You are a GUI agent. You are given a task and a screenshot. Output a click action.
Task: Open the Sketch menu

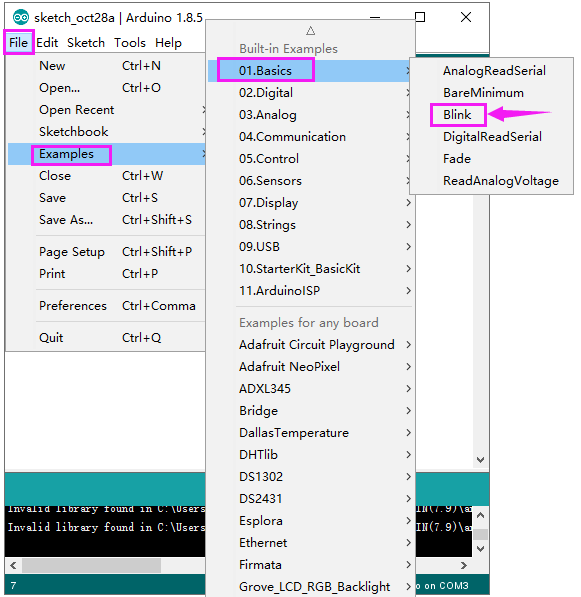86,43
